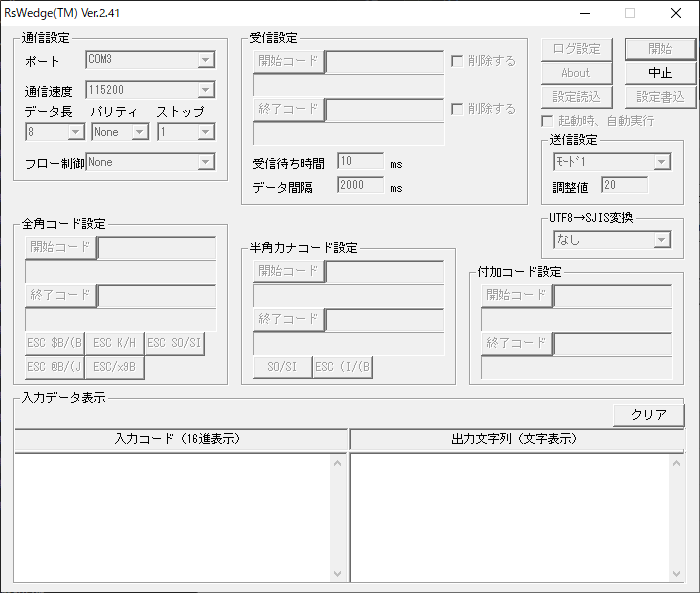Click the 受信待ち時間 input field
700x593 pixels.
[x=360, y=161]
